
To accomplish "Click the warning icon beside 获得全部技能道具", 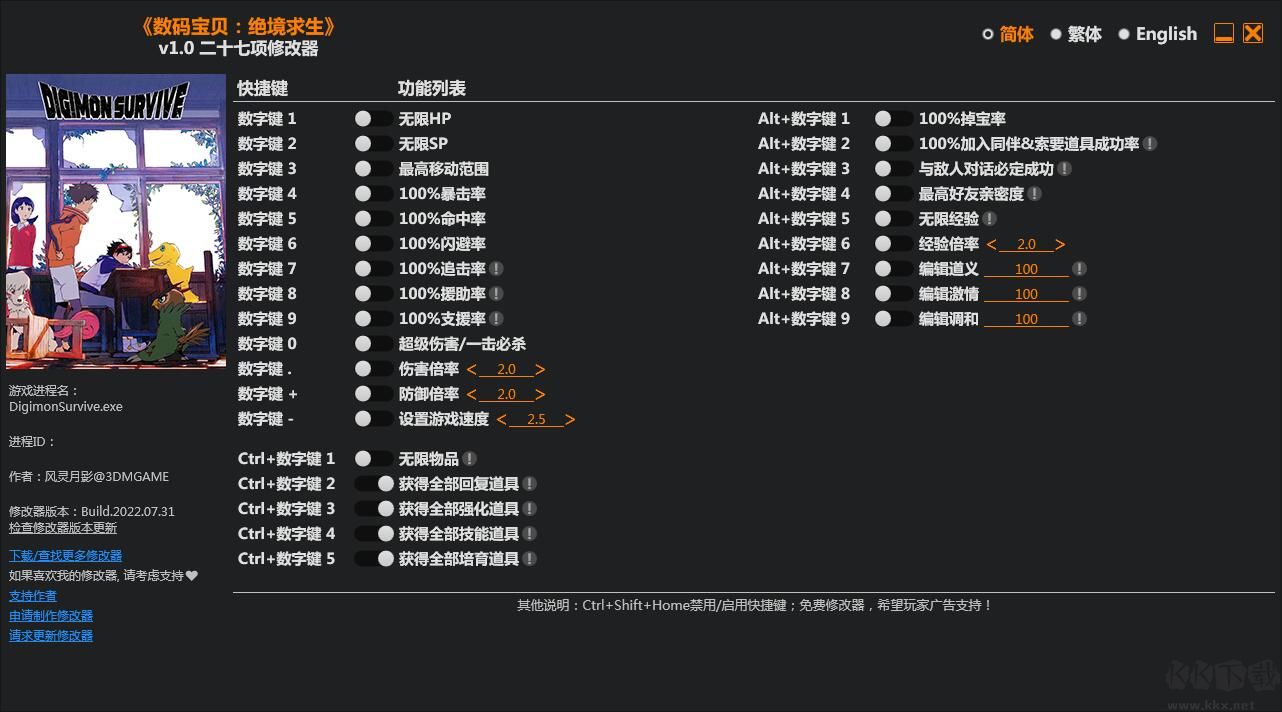I will 529,533.
